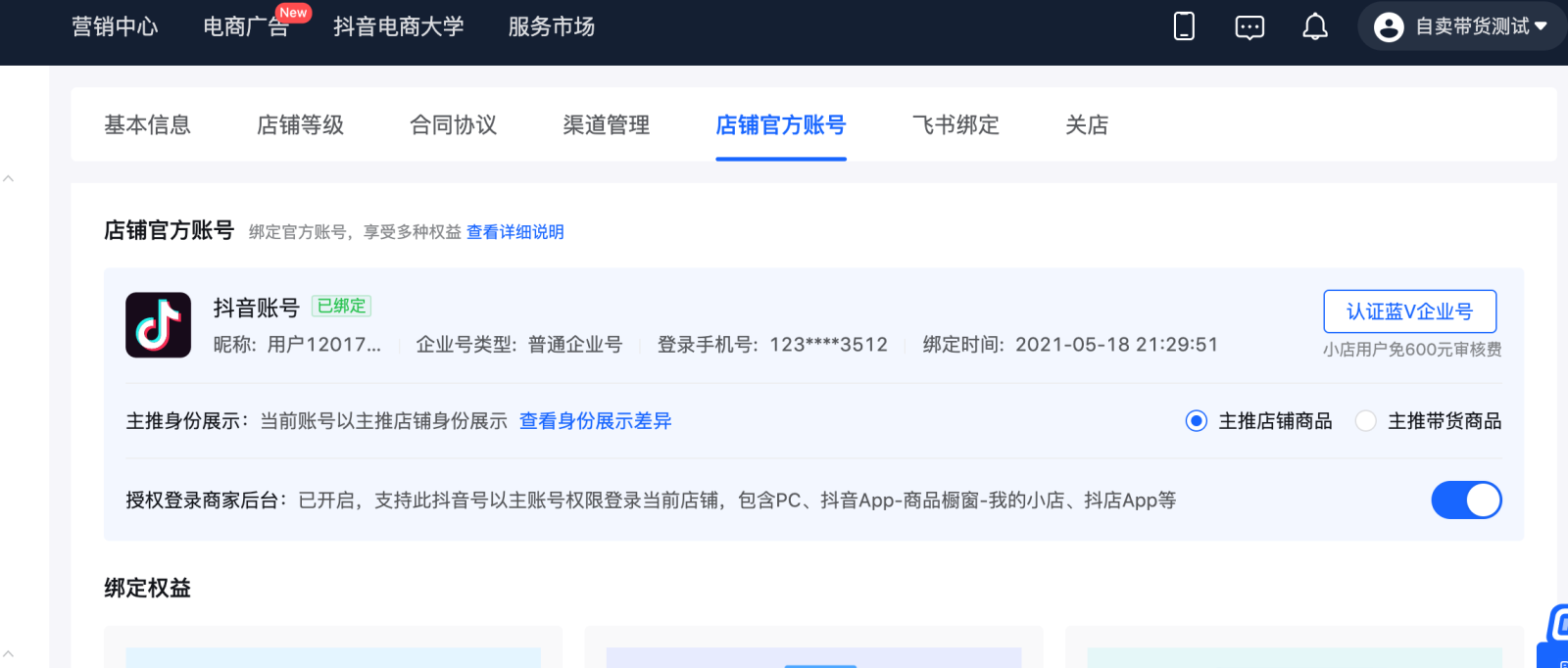Click the phone number 123****3512
The image size is (1568, 668).
828,345
